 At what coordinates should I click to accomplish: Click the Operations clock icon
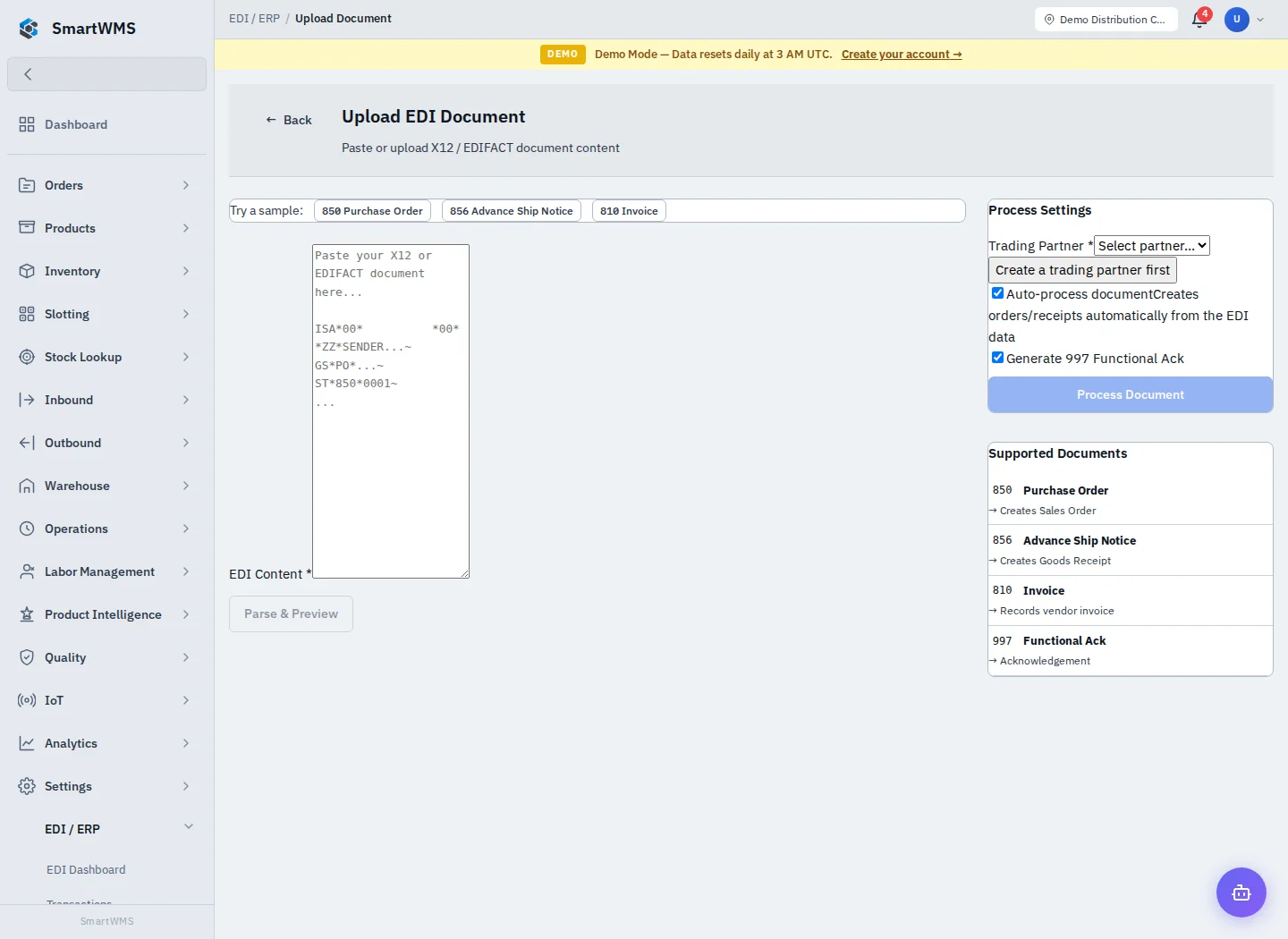[27, 529]
